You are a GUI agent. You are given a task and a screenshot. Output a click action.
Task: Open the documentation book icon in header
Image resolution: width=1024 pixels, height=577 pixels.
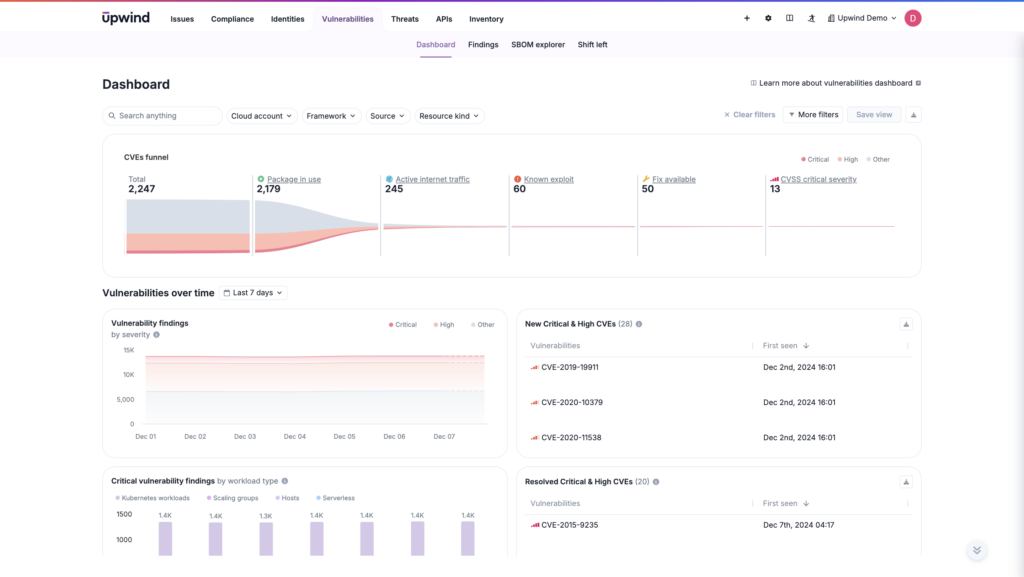pos(789,18)
